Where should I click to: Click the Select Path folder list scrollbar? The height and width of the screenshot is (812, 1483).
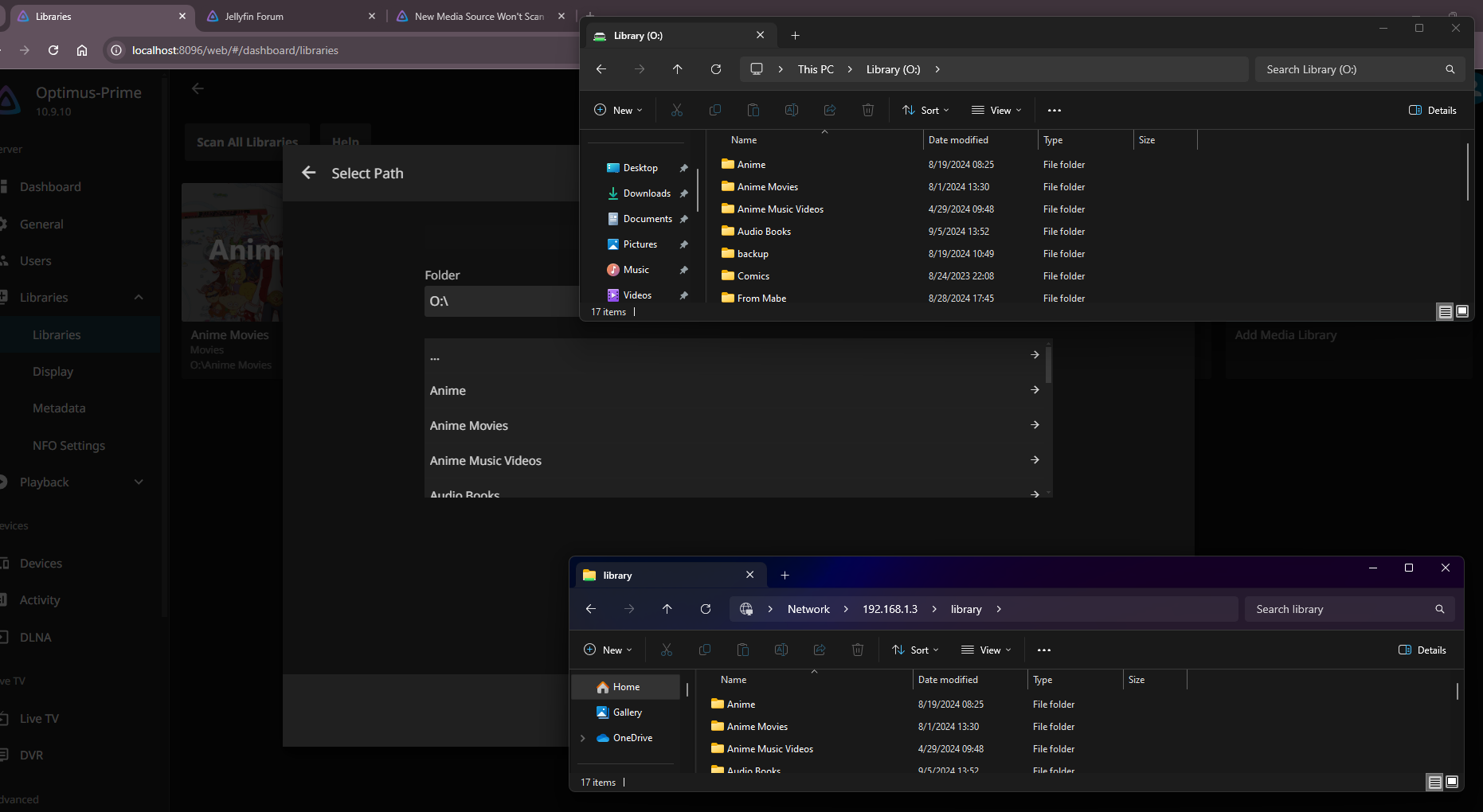point(1048,365)
